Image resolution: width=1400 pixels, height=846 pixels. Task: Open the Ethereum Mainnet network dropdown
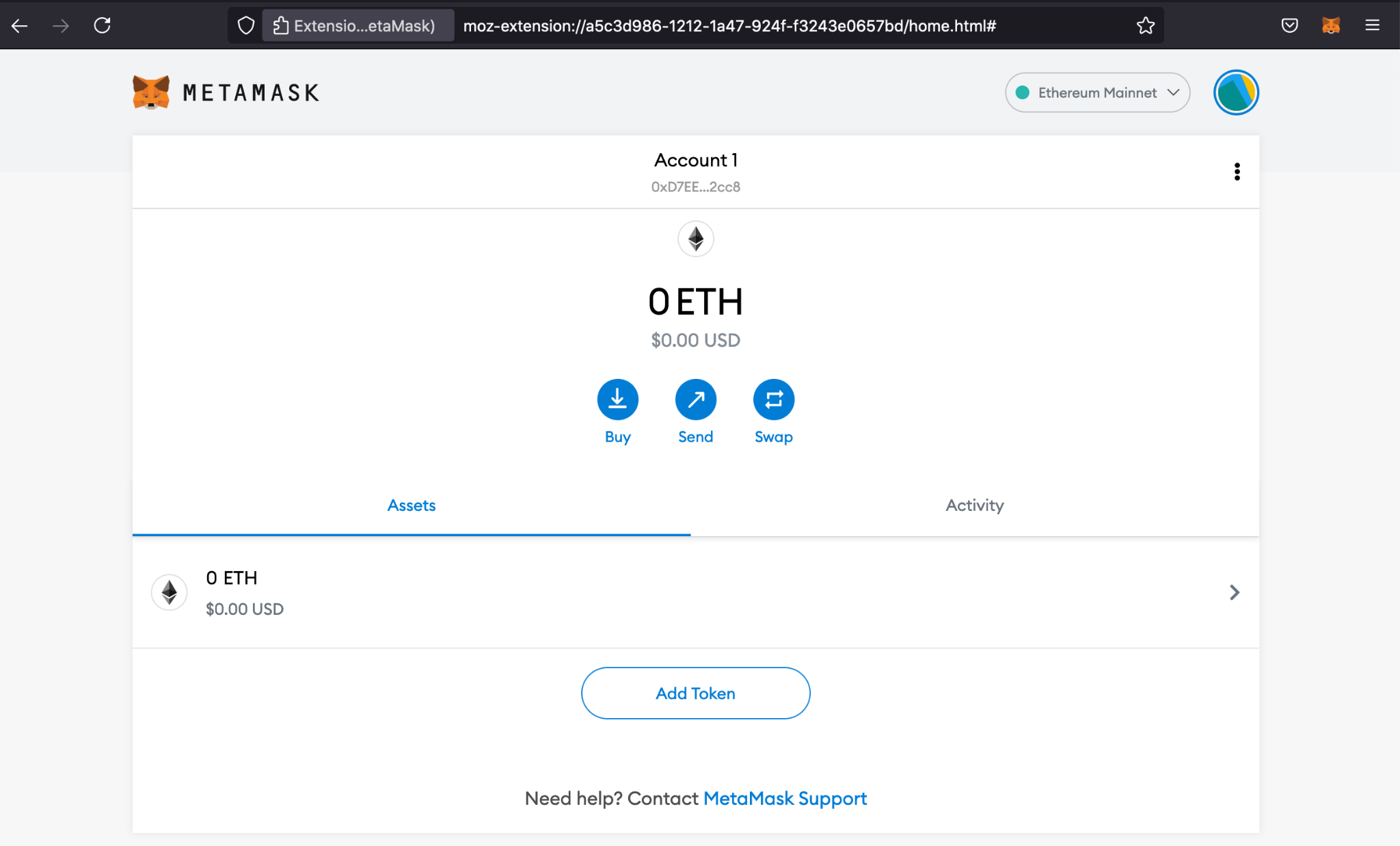point(1097,92)
